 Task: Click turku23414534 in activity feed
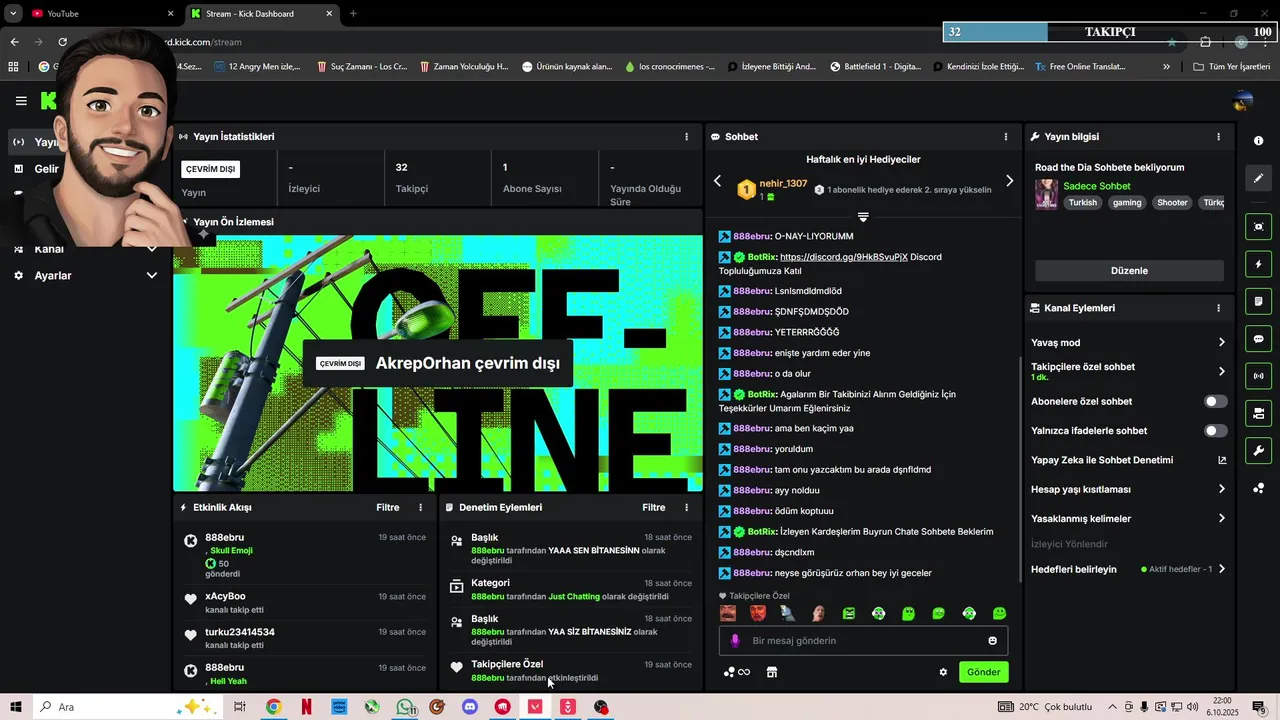tap(240, 632)
